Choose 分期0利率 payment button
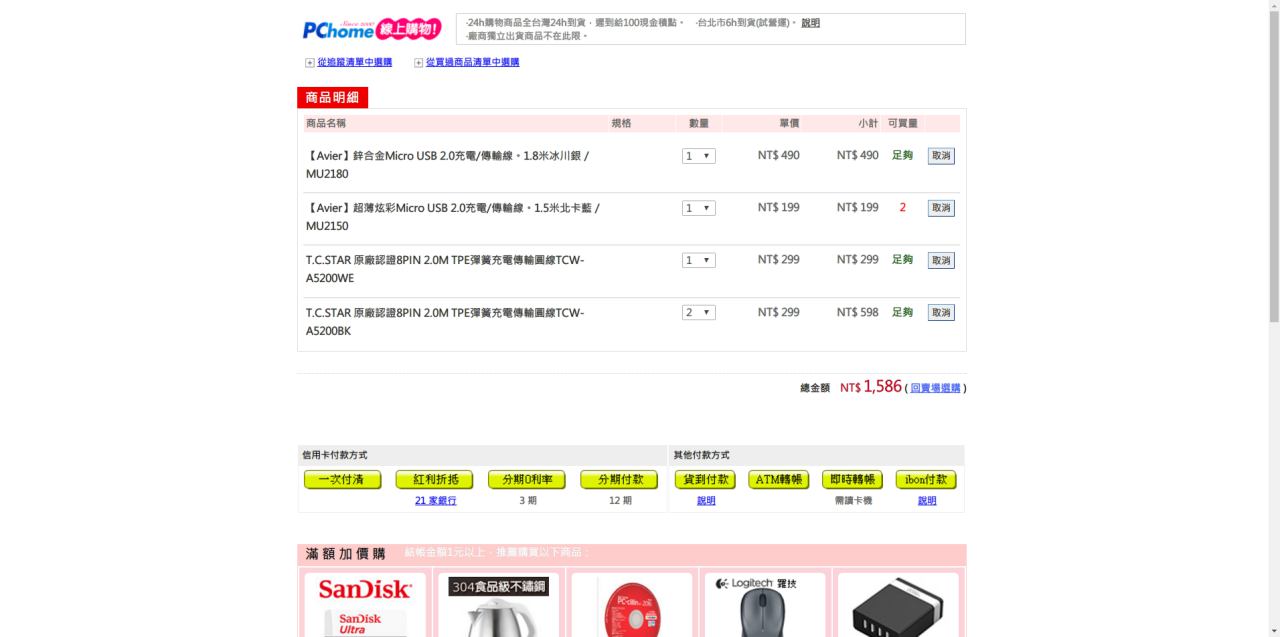 pos(527,480)
